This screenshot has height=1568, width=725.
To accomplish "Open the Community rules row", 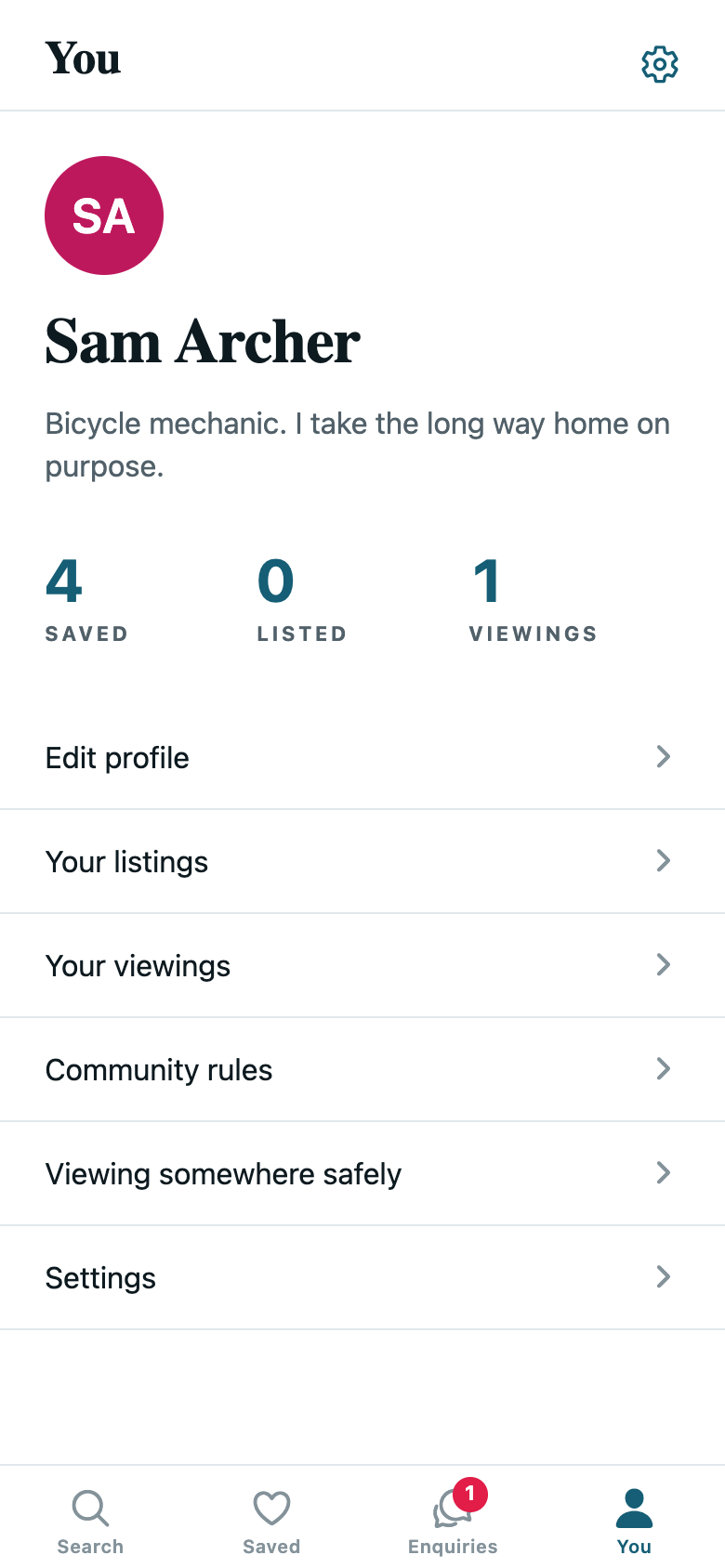I will click(x=362, y=1070).
